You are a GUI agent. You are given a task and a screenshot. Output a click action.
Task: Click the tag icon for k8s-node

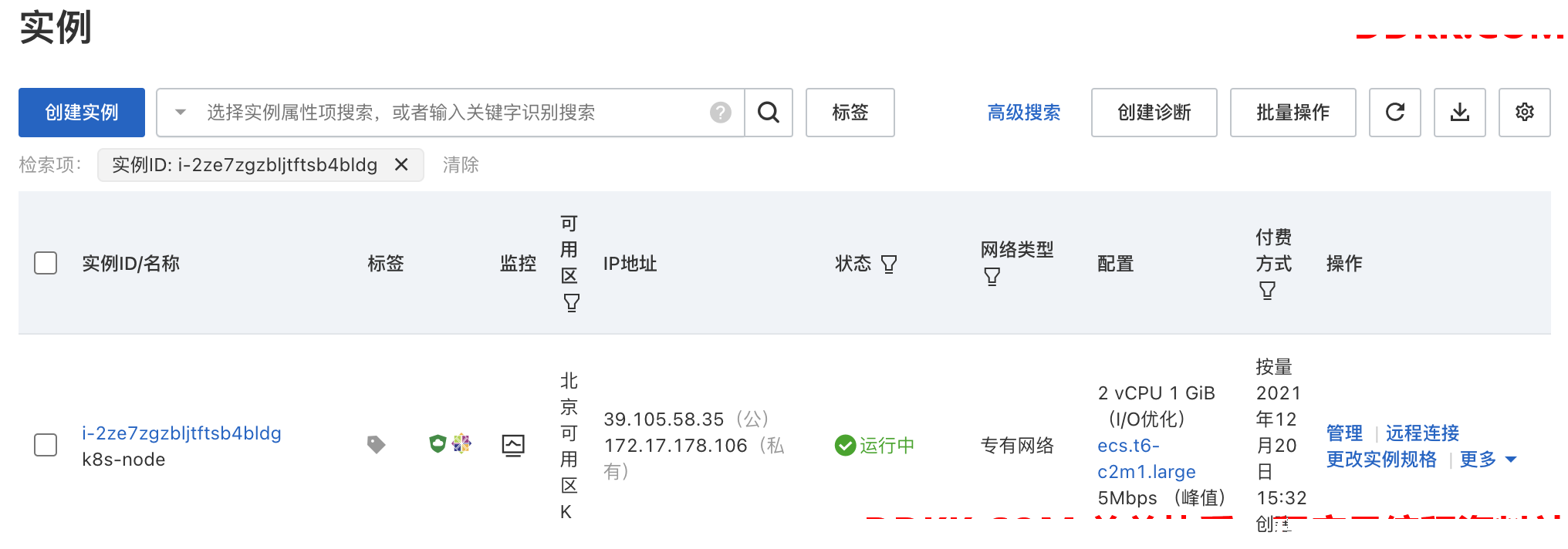376,444
